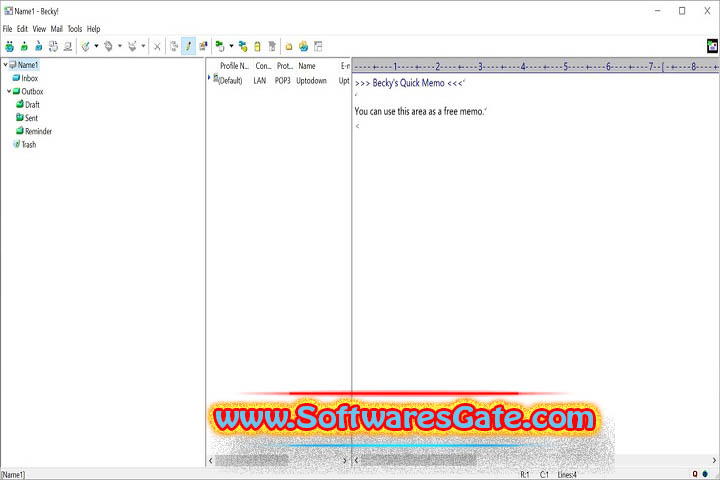Click the Becky! logo at toolbar right end

pyautogui.click(x=713, y=46)
